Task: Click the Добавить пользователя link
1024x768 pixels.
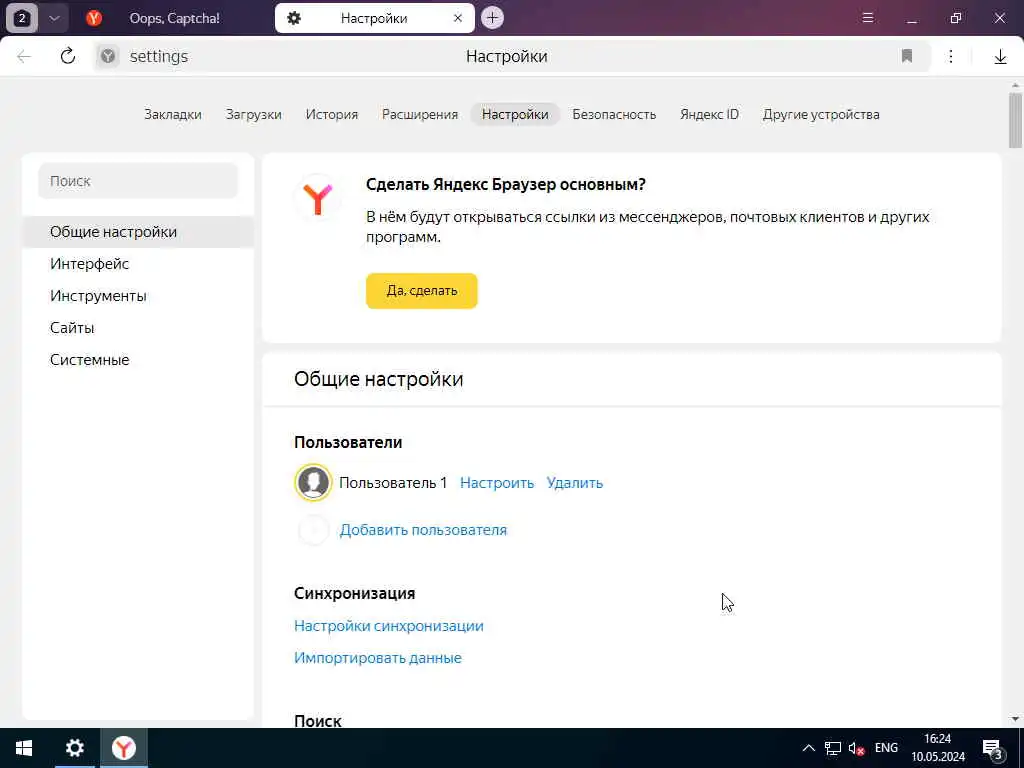Action: coord(423,530)
